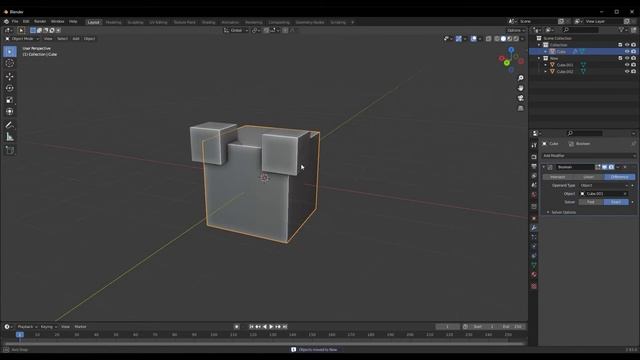Screen dimensions: 640x360
Task: Open the Physics properties tab
Action: tap(534, 247)
